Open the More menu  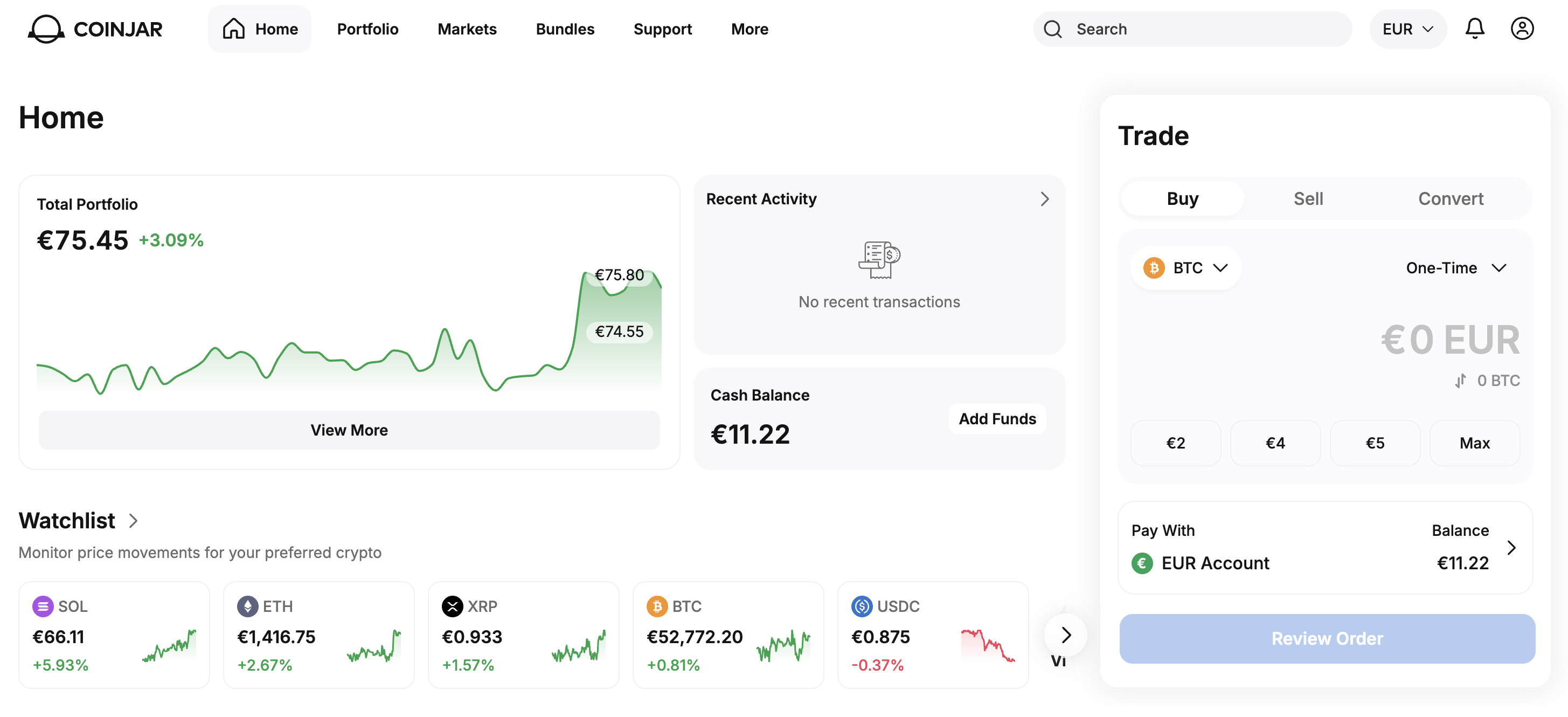750,29
